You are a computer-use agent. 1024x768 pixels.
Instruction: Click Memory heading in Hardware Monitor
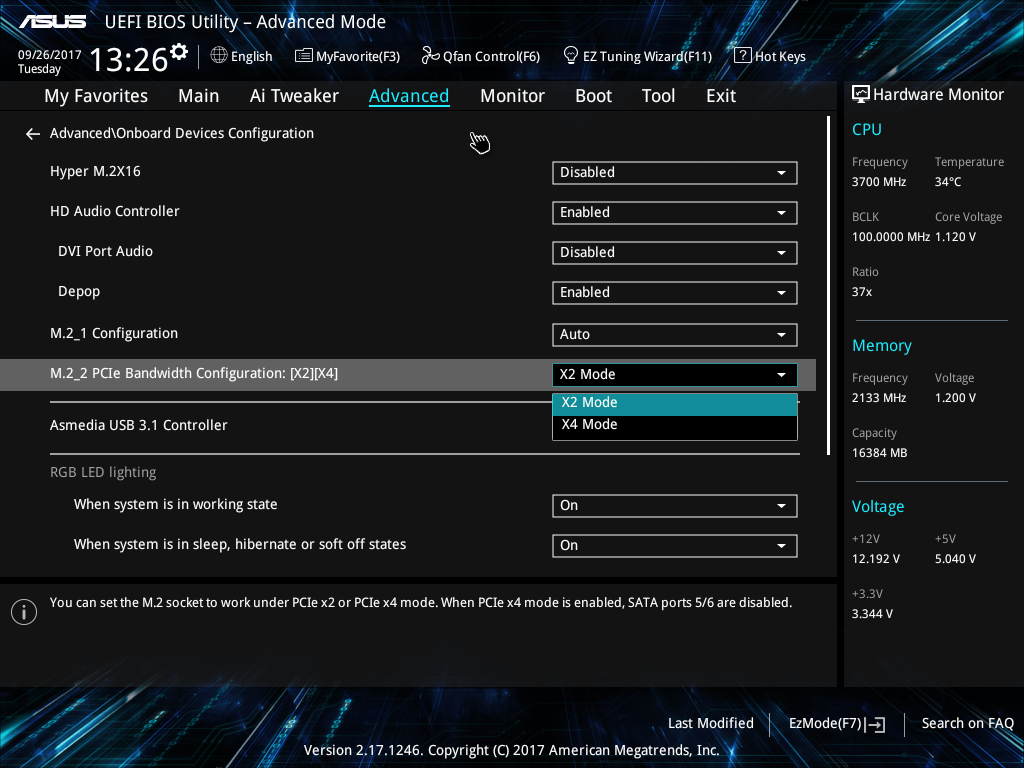click(882, 346)
